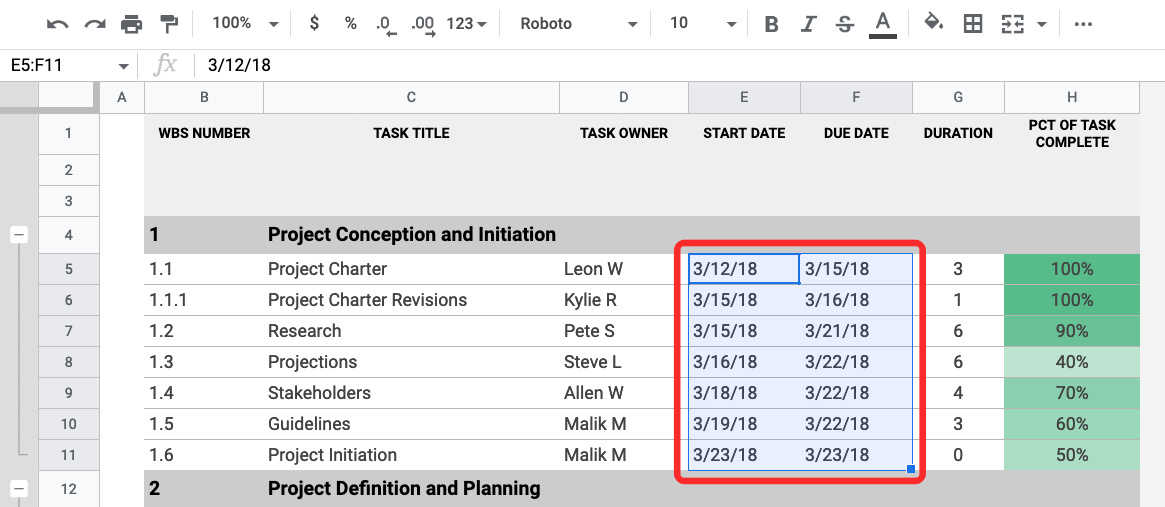Open merge cells dropdown arrow
1165x507 pixels.
[1042, 25]
